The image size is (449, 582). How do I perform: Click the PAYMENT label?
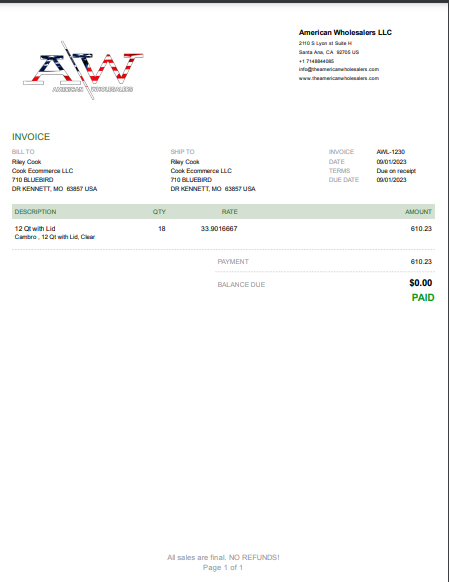tap(233, 262)
